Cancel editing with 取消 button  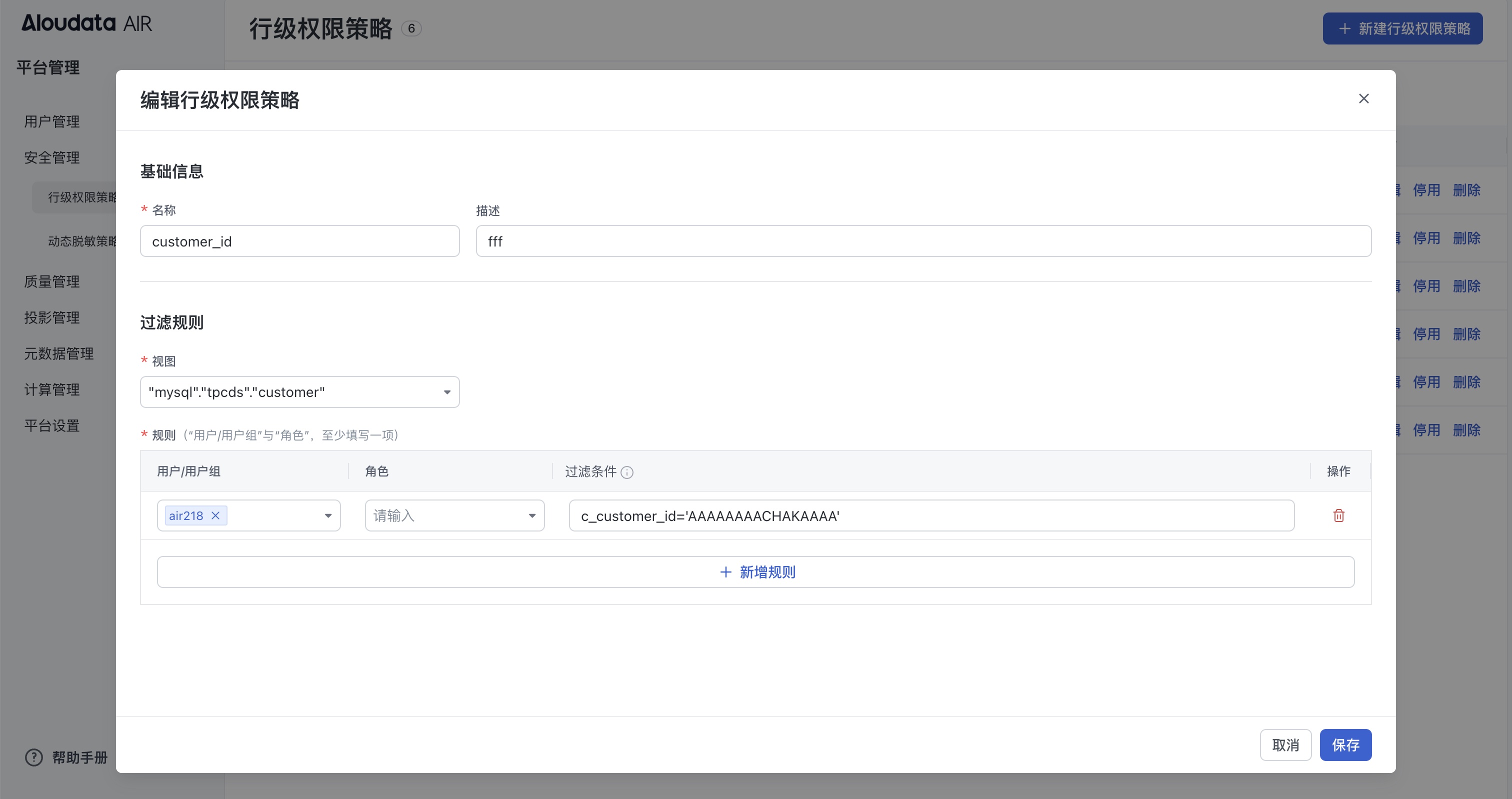1285,745
